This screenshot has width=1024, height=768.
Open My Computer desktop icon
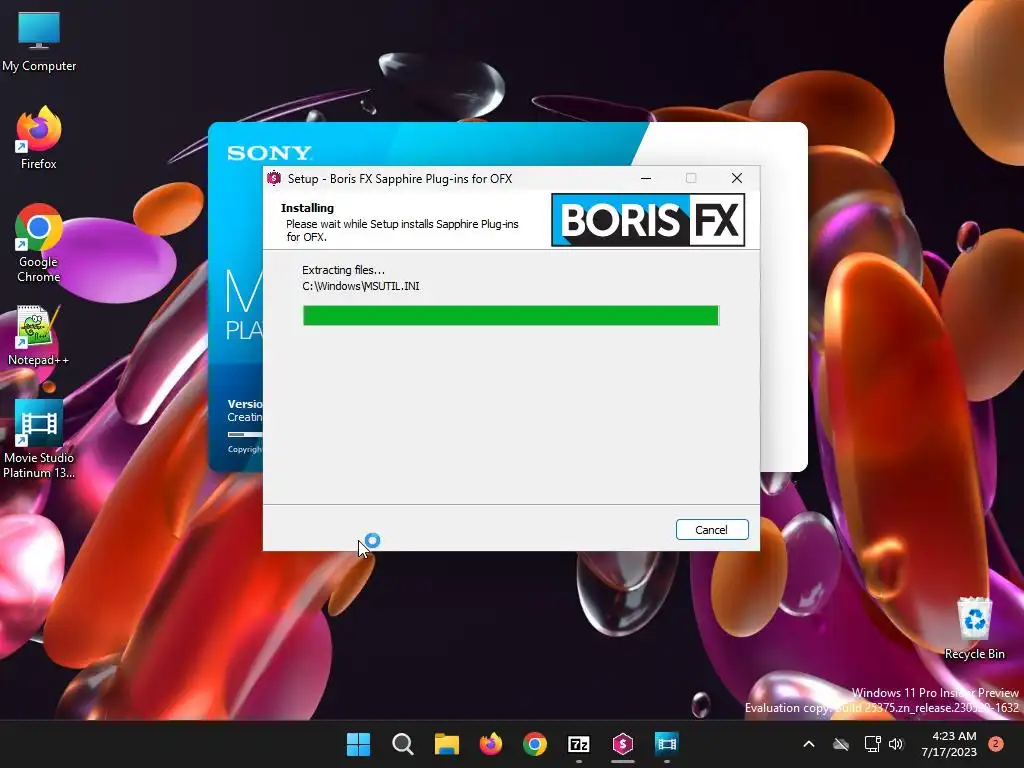coord(39,41)
